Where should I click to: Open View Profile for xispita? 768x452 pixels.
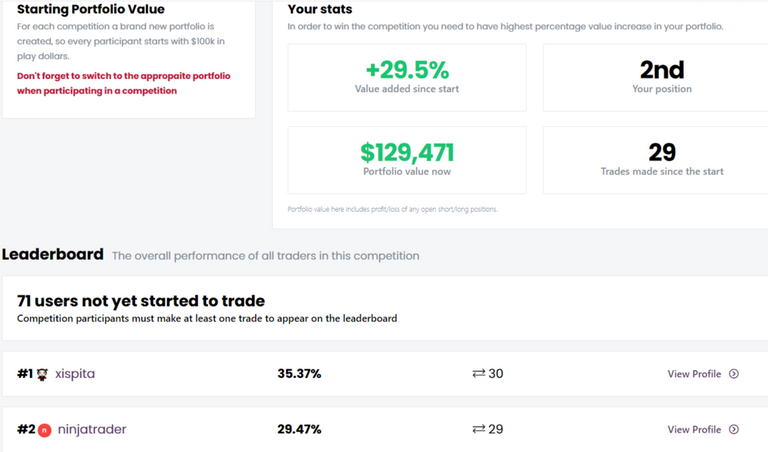point(694,374)
